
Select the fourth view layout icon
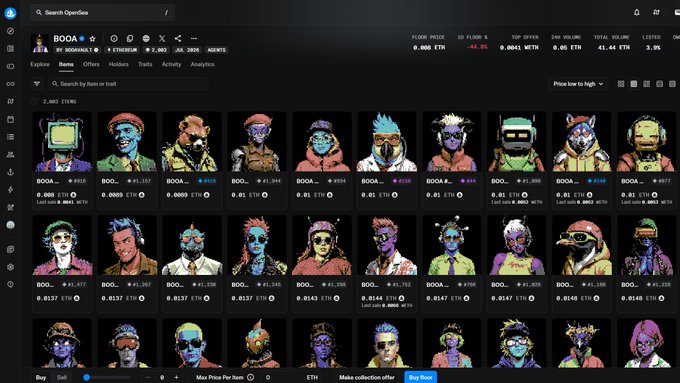click(660, 84)
